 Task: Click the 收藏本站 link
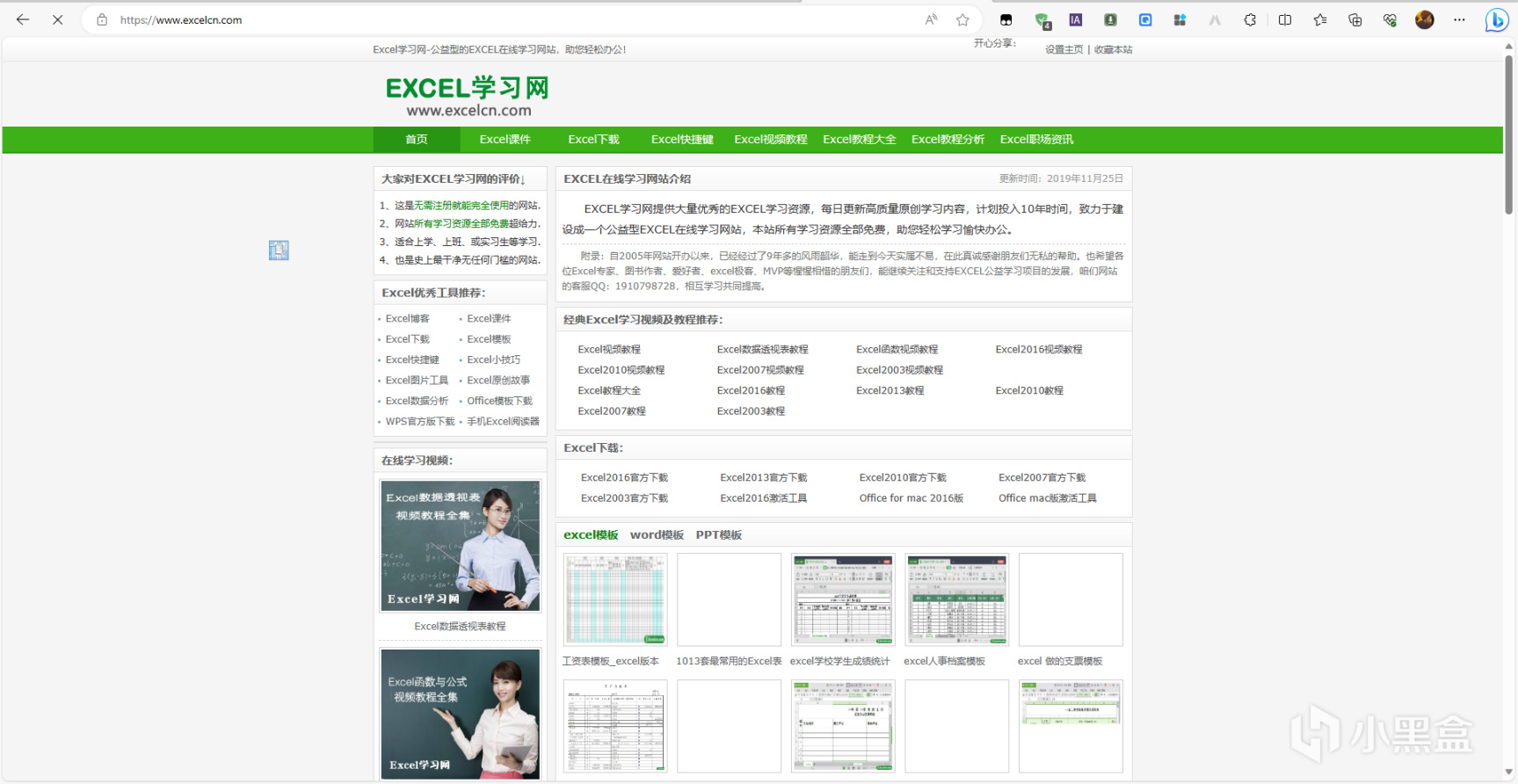point(1113,49)
